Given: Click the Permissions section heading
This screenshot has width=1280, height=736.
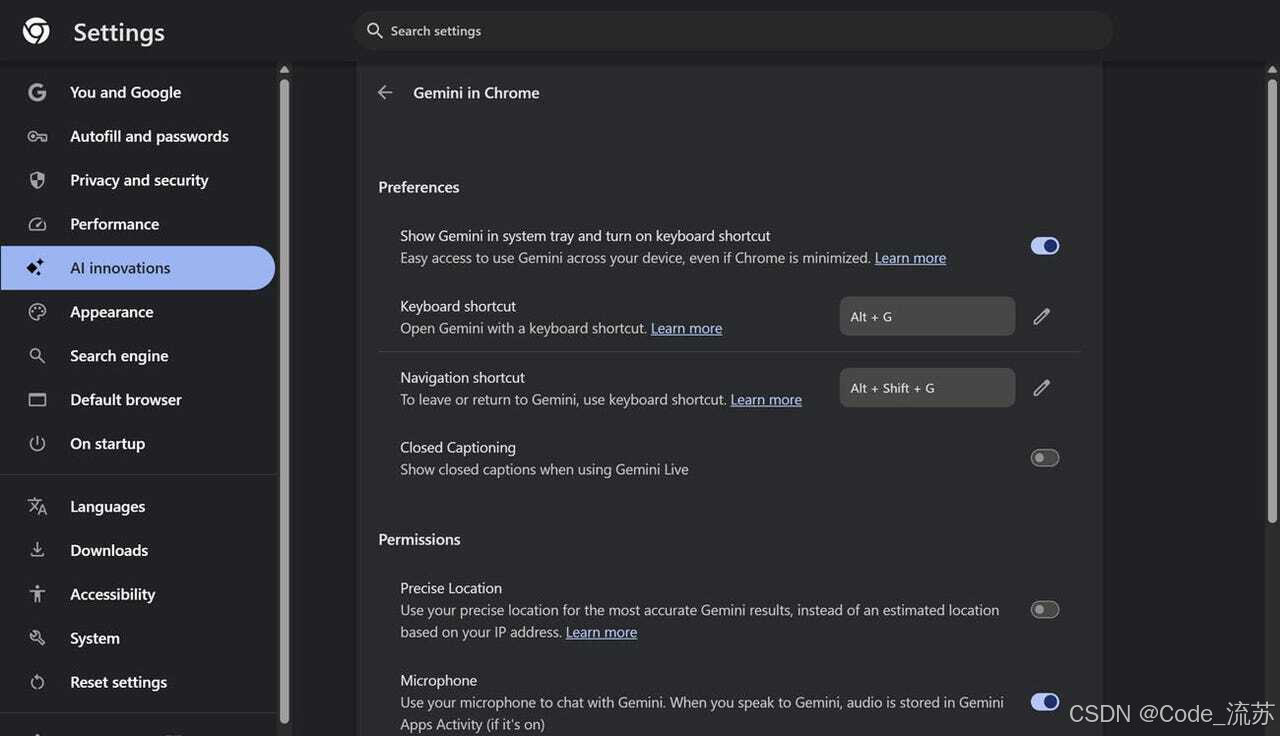Looking at the screenshot, I should pos(419,539).
